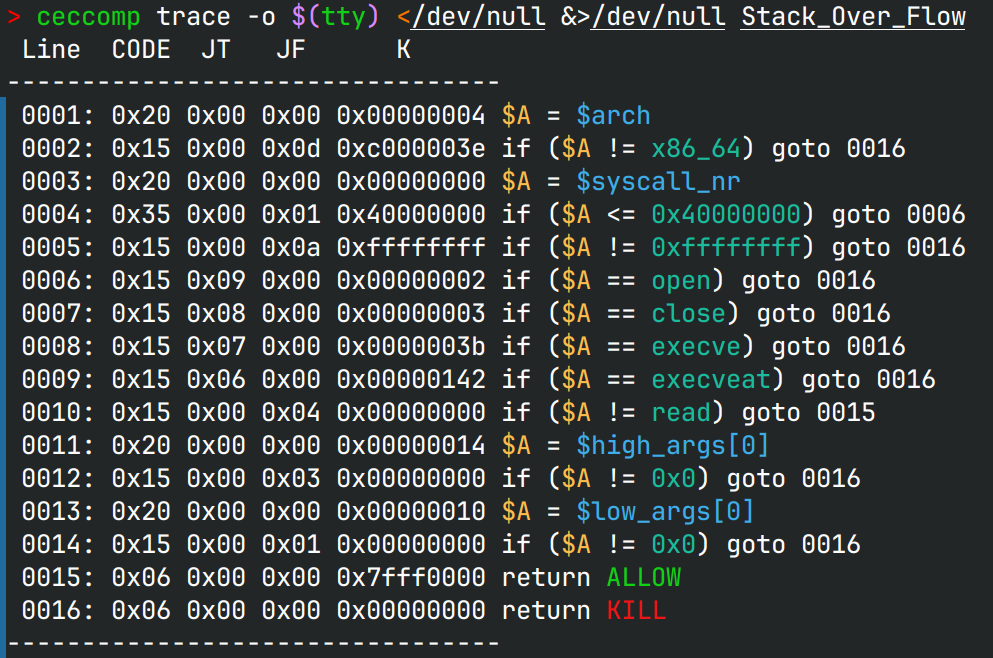Viewport: 993px width, 658px height.
Task: Select the $syscall_nr variable
Action: (x=658, y=182)
